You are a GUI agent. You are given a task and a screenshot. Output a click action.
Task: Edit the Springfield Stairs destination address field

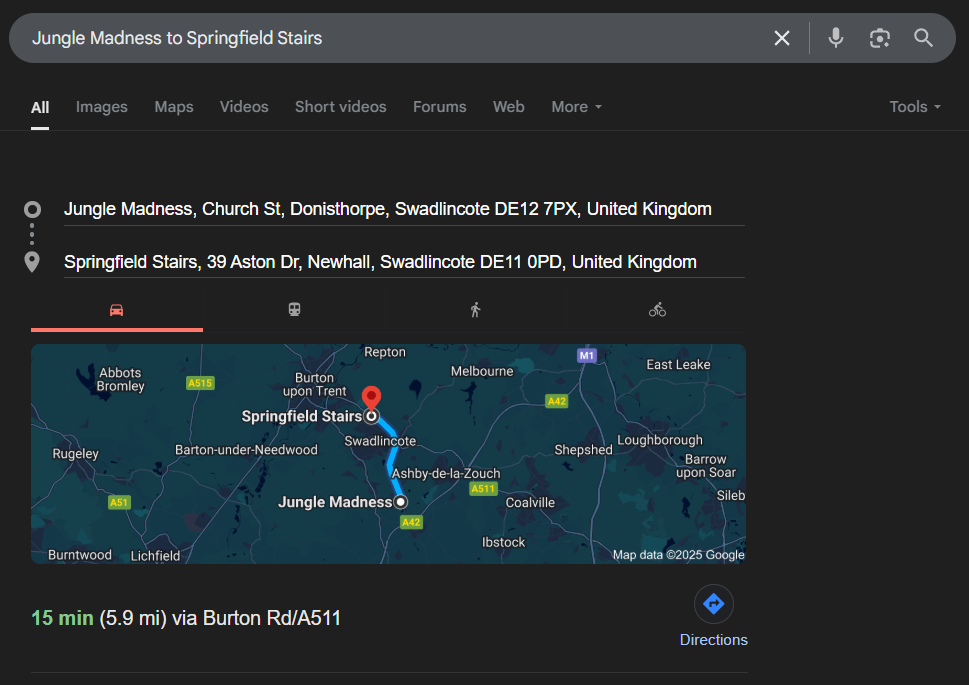pos(404,262)
